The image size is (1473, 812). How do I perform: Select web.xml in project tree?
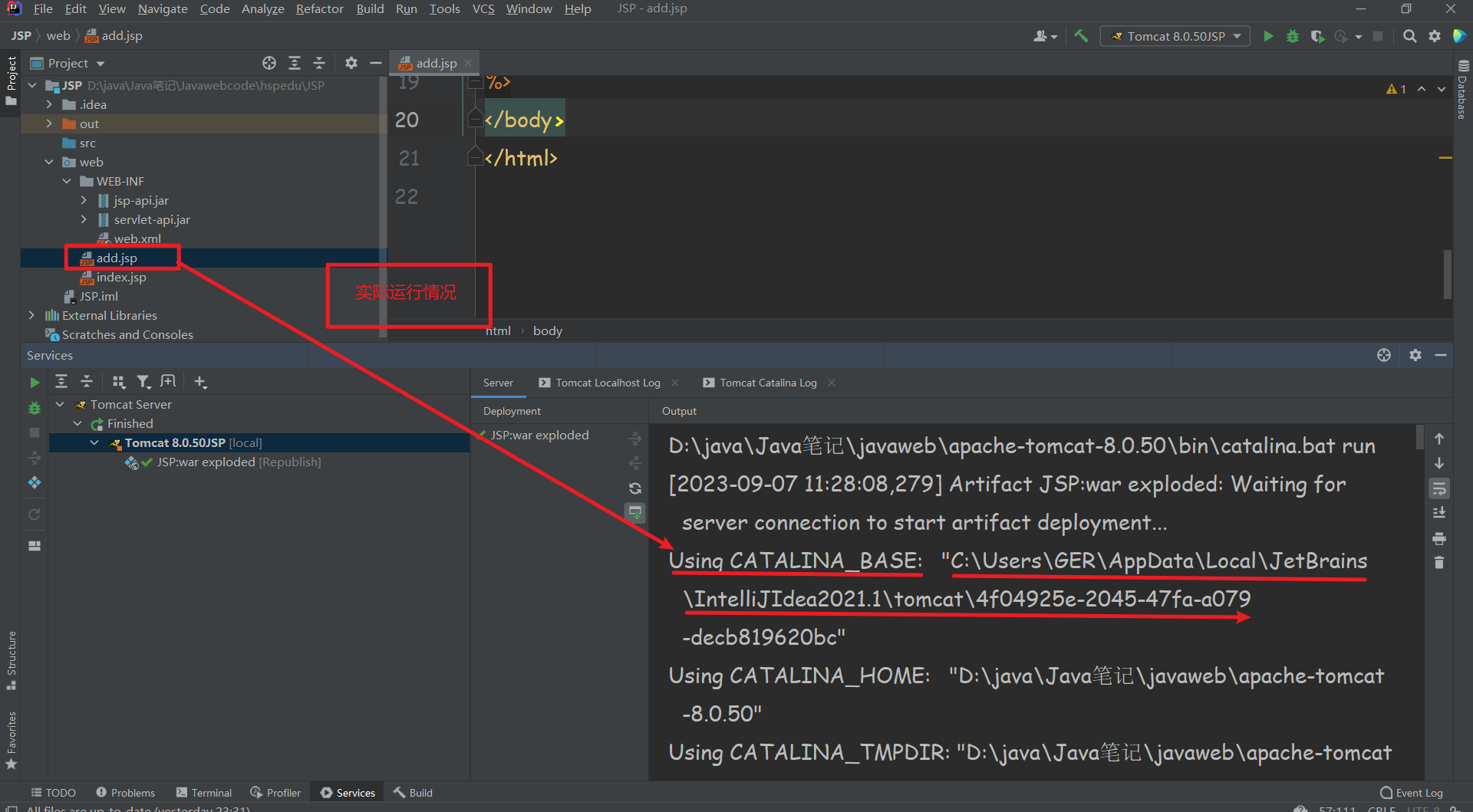(137, 238)
